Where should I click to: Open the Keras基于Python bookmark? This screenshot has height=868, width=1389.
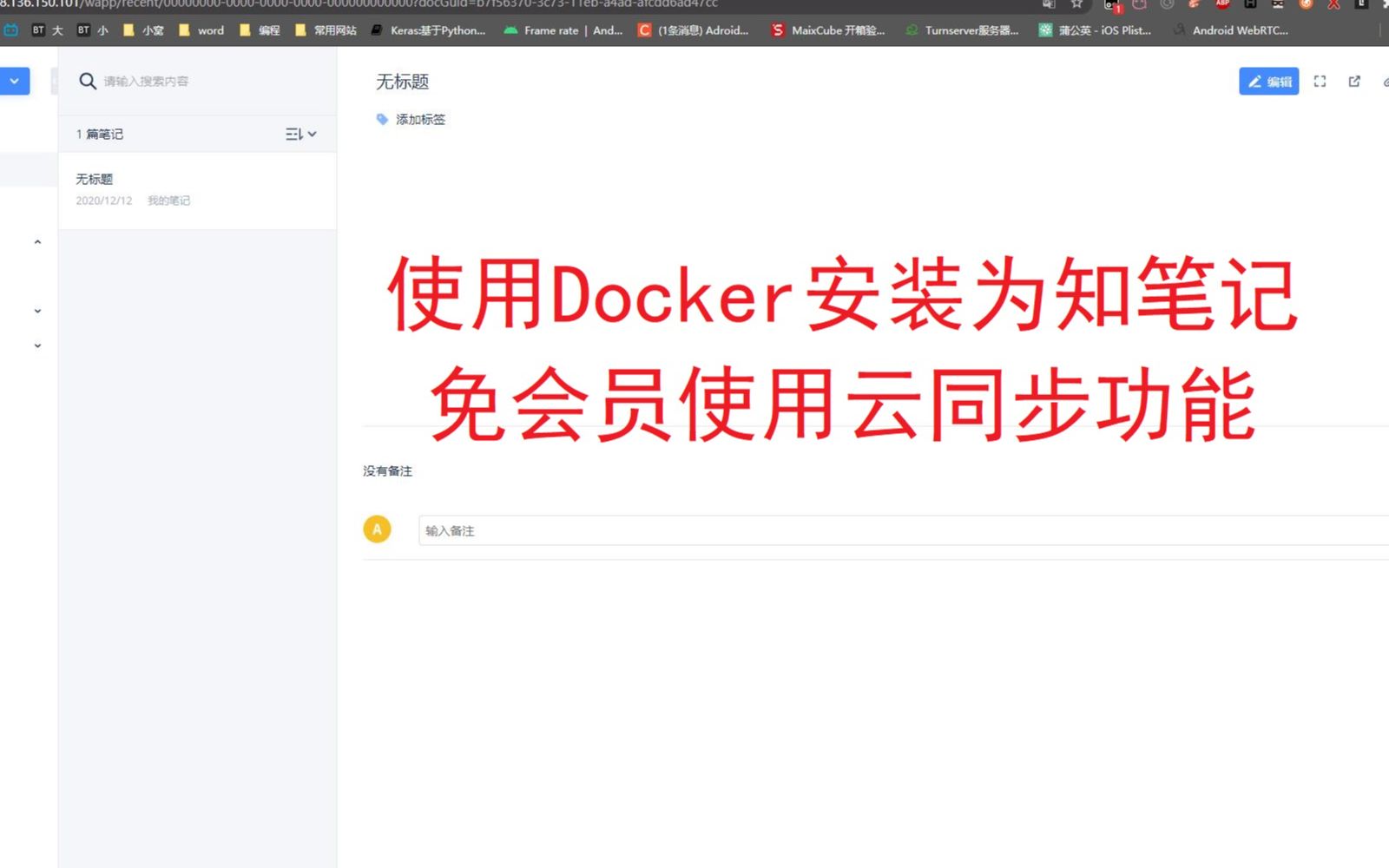pos(428,30)
